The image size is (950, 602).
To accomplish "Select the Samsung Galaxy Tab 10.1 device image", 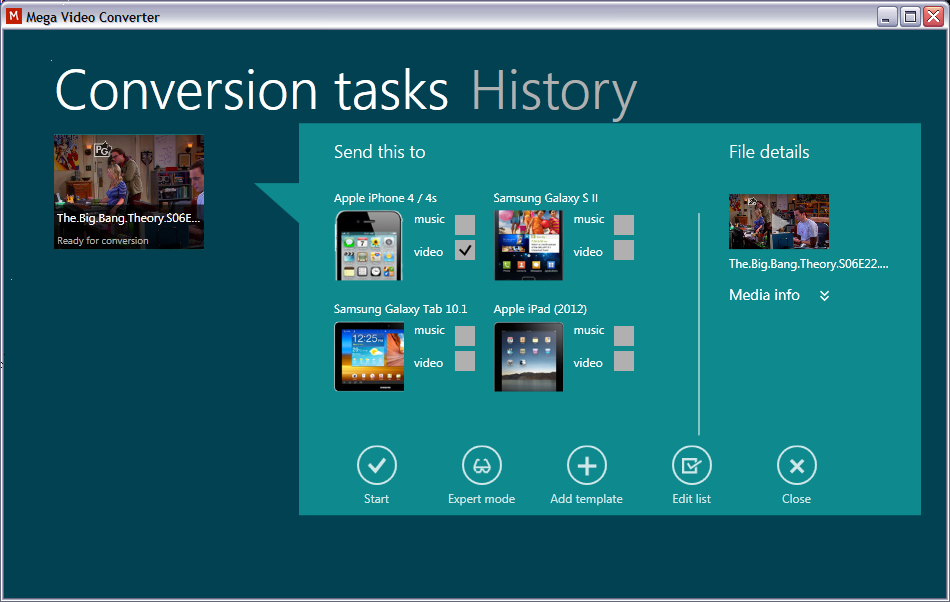I will click(x=369, y=357).
